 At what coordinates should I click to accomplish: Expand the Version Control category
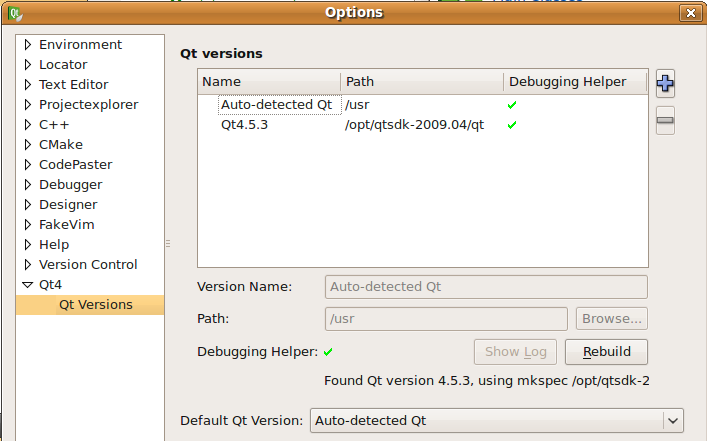[x=28, y=265]
